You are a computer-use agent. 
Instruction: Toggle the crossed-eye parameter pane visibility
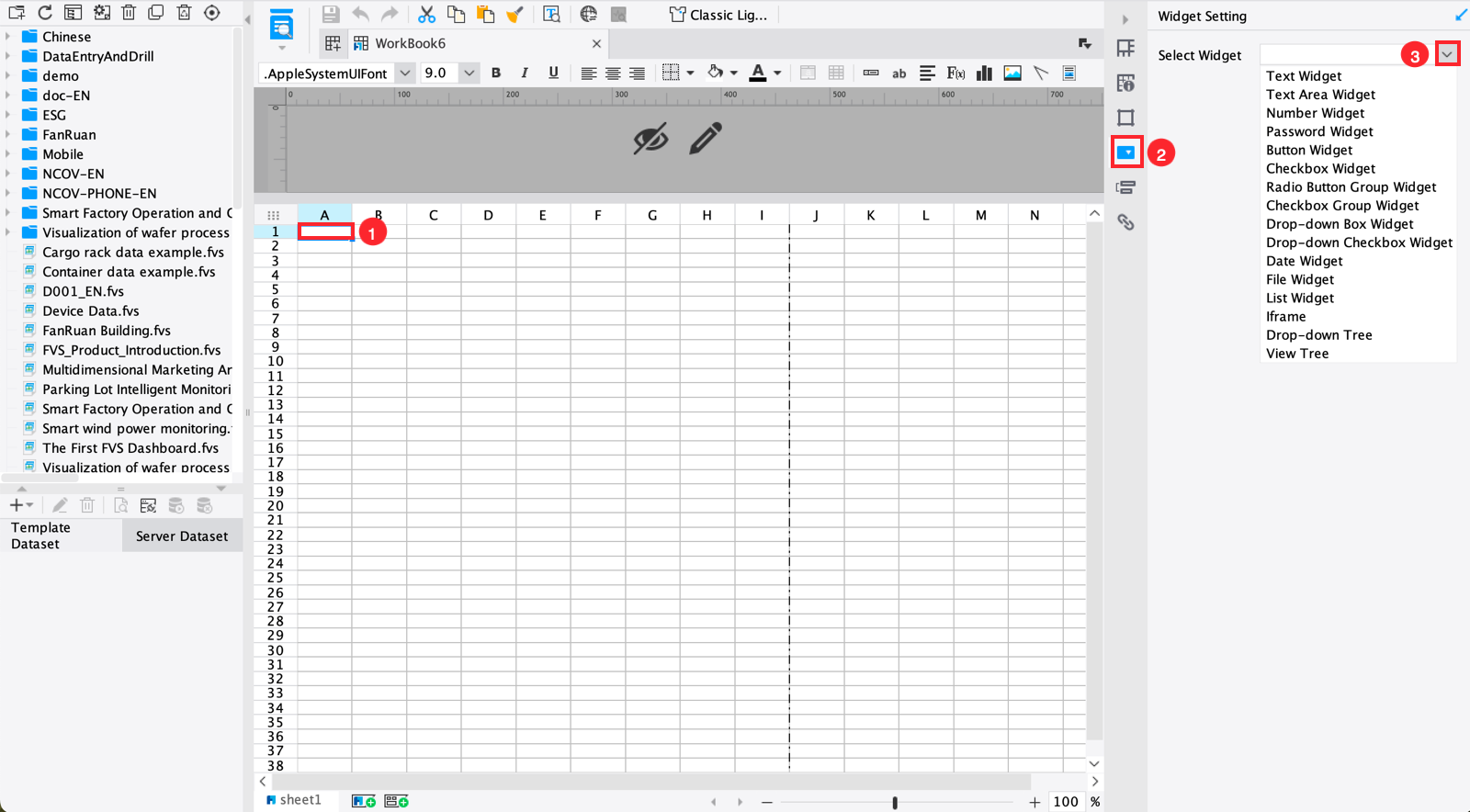(650, 140)
